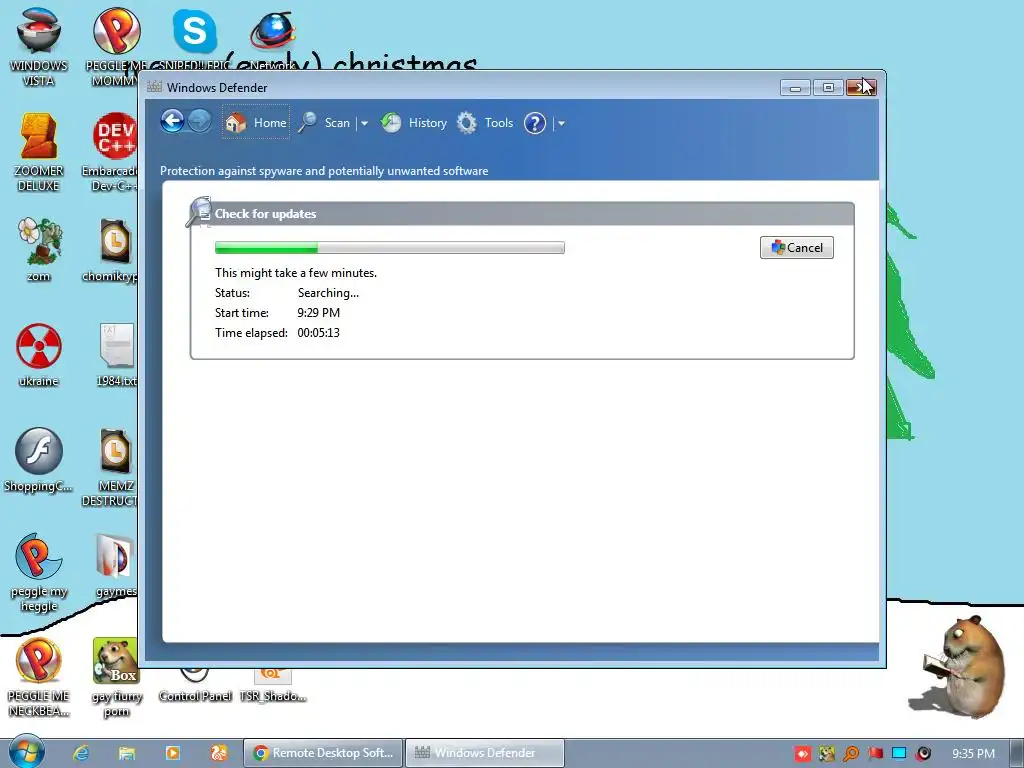Open the volume speaker tray icon

click(923, 754)
